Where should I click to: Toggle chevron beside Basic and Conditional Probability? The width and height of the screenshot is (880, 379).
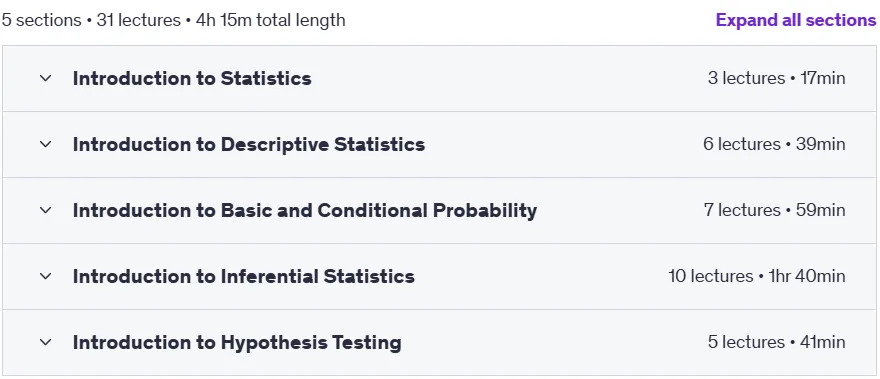point(45,210)
